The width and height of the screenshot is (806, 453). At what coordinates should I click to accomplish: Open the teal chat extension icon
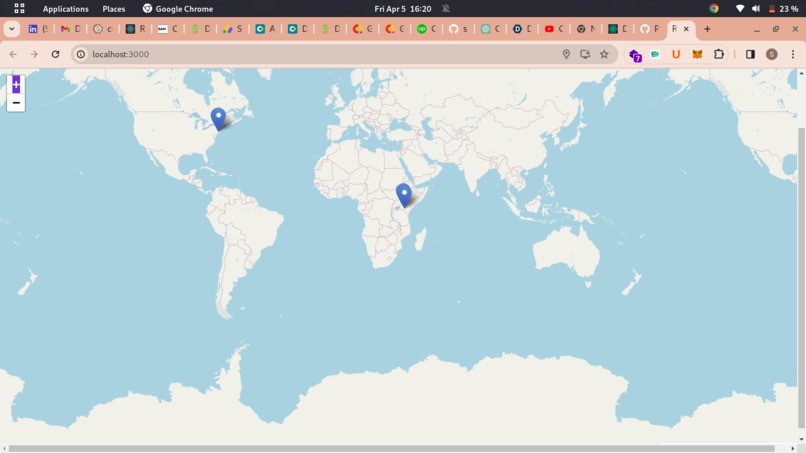pyautogui.click(x=655, y=54)
